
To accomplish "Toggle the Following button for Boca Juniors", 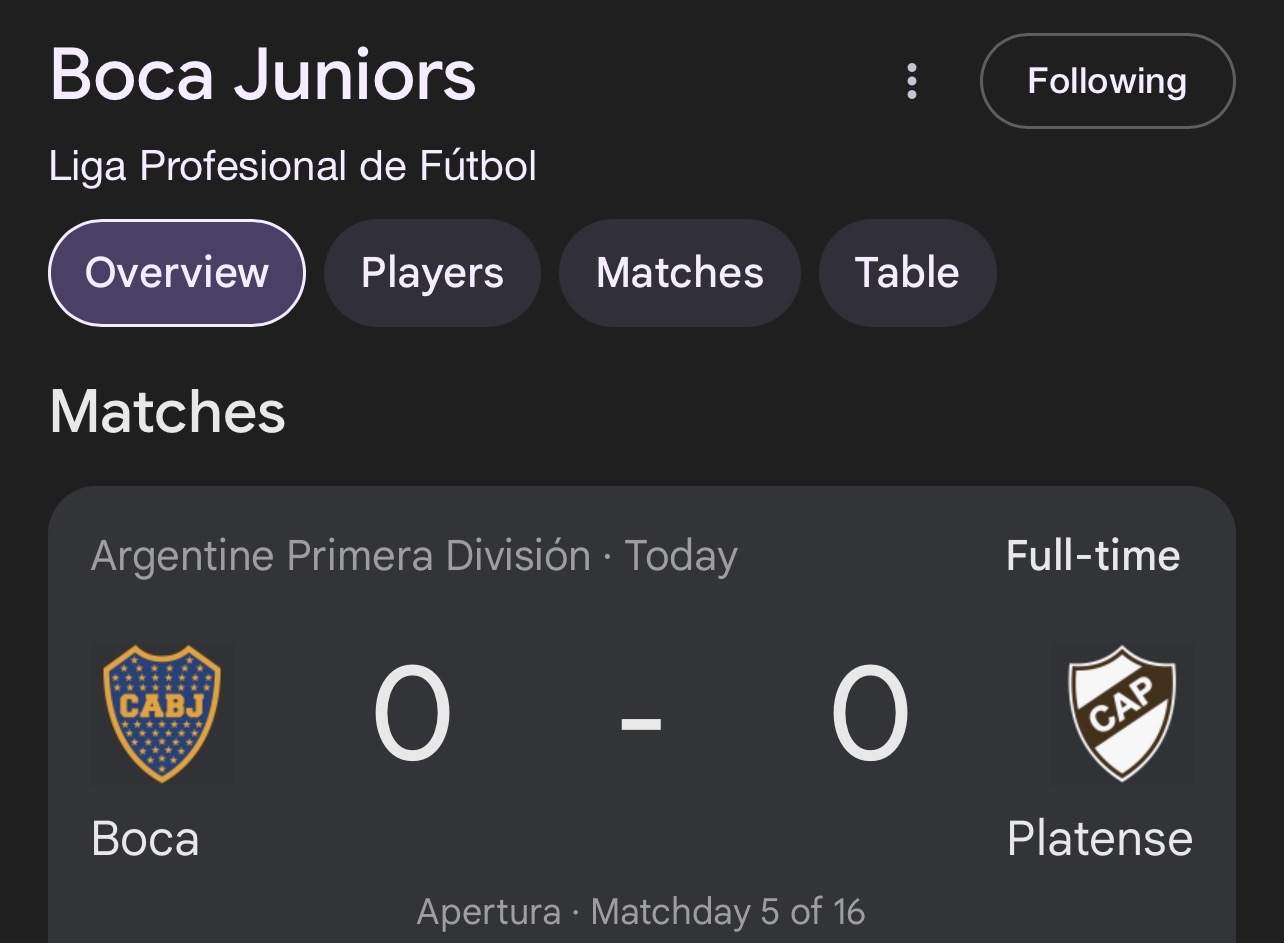I will pos(1107,81).
